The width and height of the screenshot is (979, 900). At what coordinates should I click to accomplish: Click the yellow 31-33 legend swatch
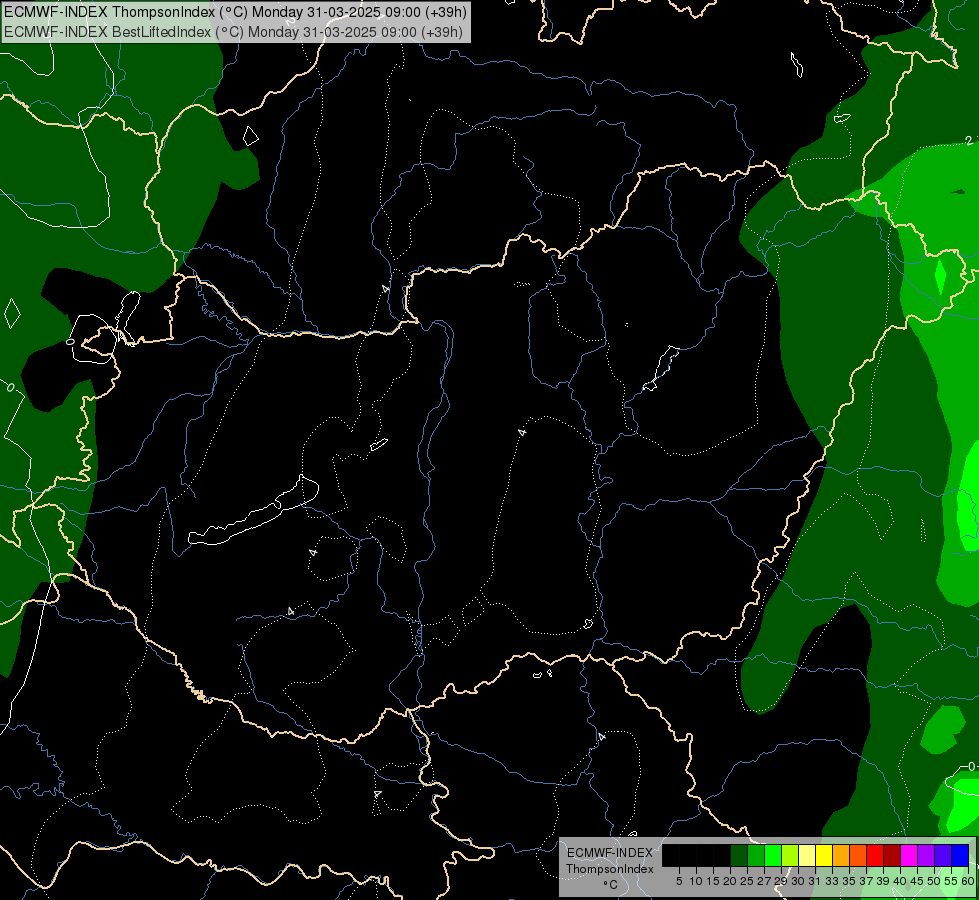pos(824,855)
